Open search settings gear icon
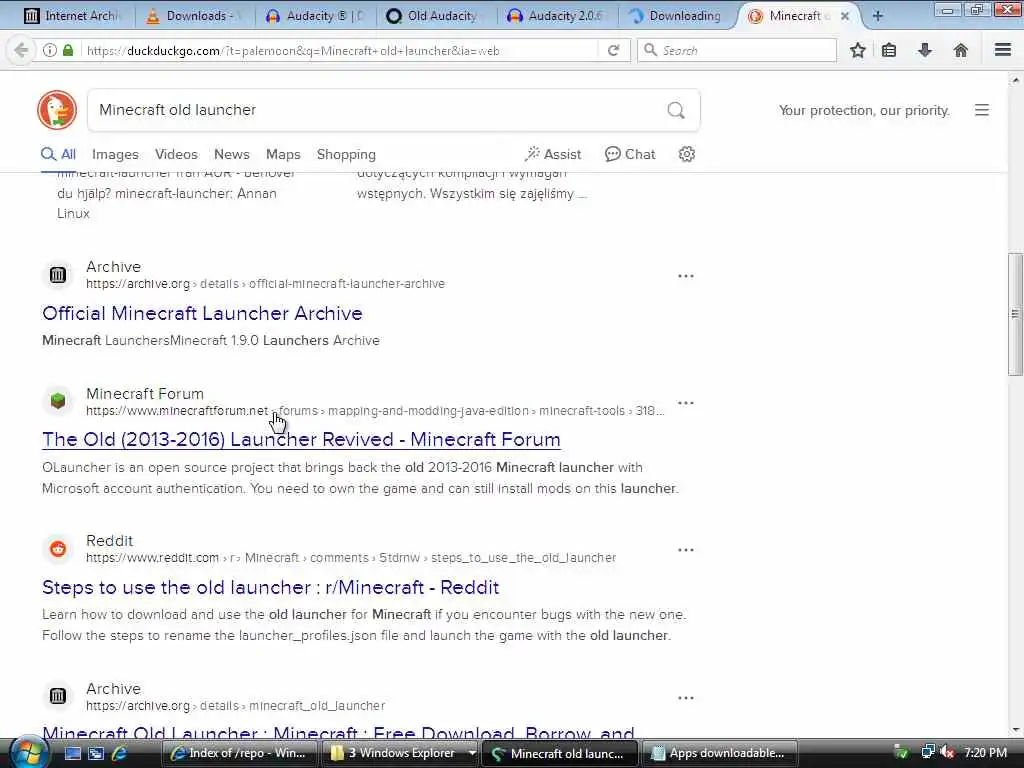The height and width of the screenshot is (768, 1024). point(686,154)
